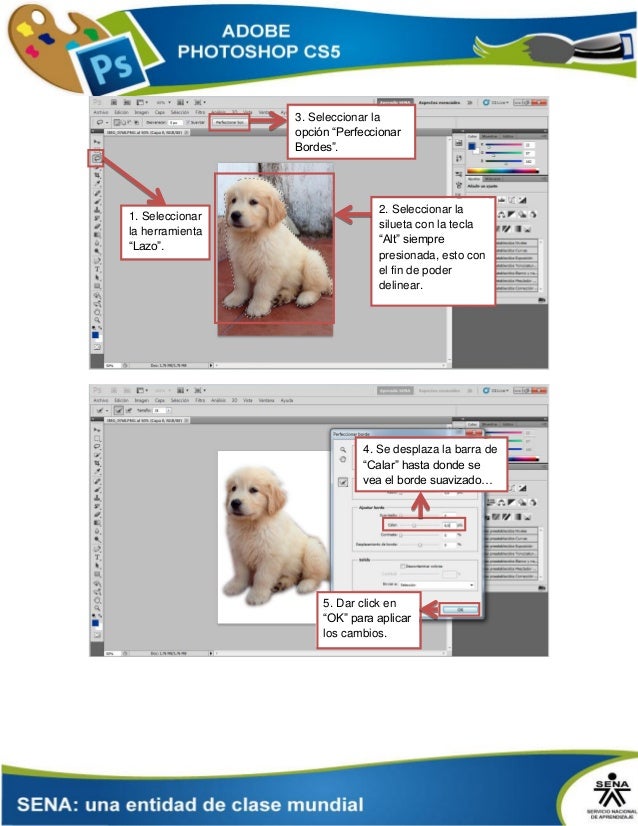Click the Erase Refinements icon in the dialog window's options bar
This screenshot has width=638, height=826.
click(128, 410)
